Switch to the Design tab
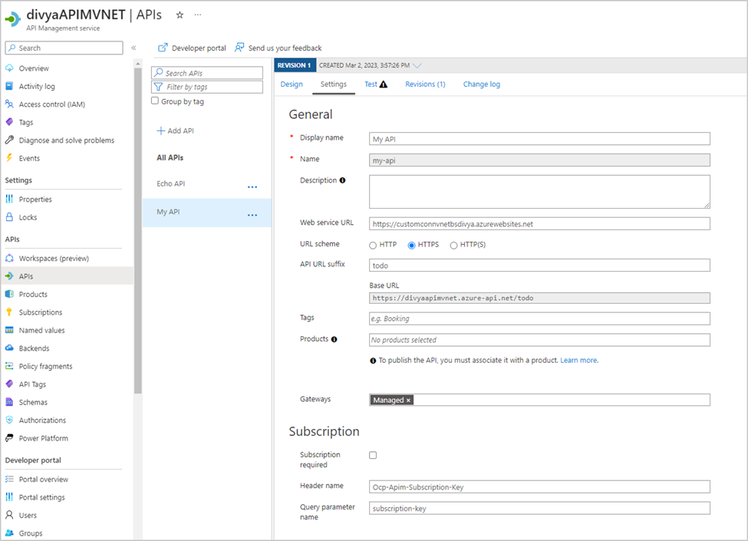Image resolution: width=748 pixels, height=541 pixels. pyautogui.click(x=291, y=84)
